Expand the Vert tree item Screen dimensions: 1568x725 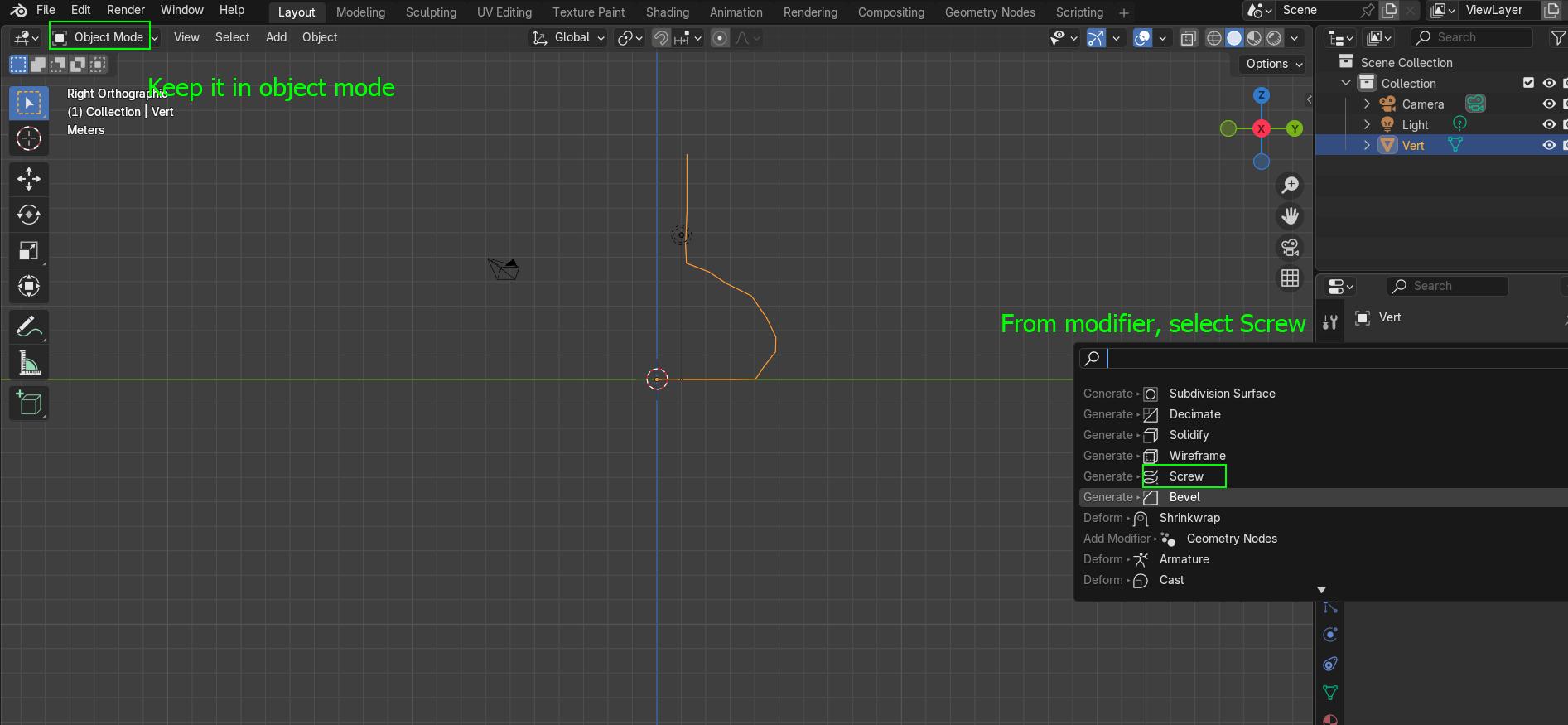(1367, 145)
